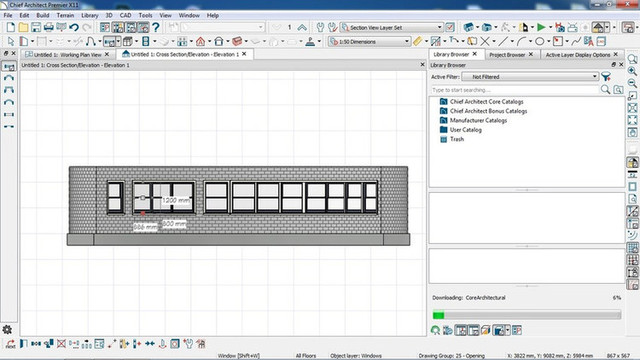
Task: Switch to Active Layer Display Options tab
Action: [x=578, y=54]
